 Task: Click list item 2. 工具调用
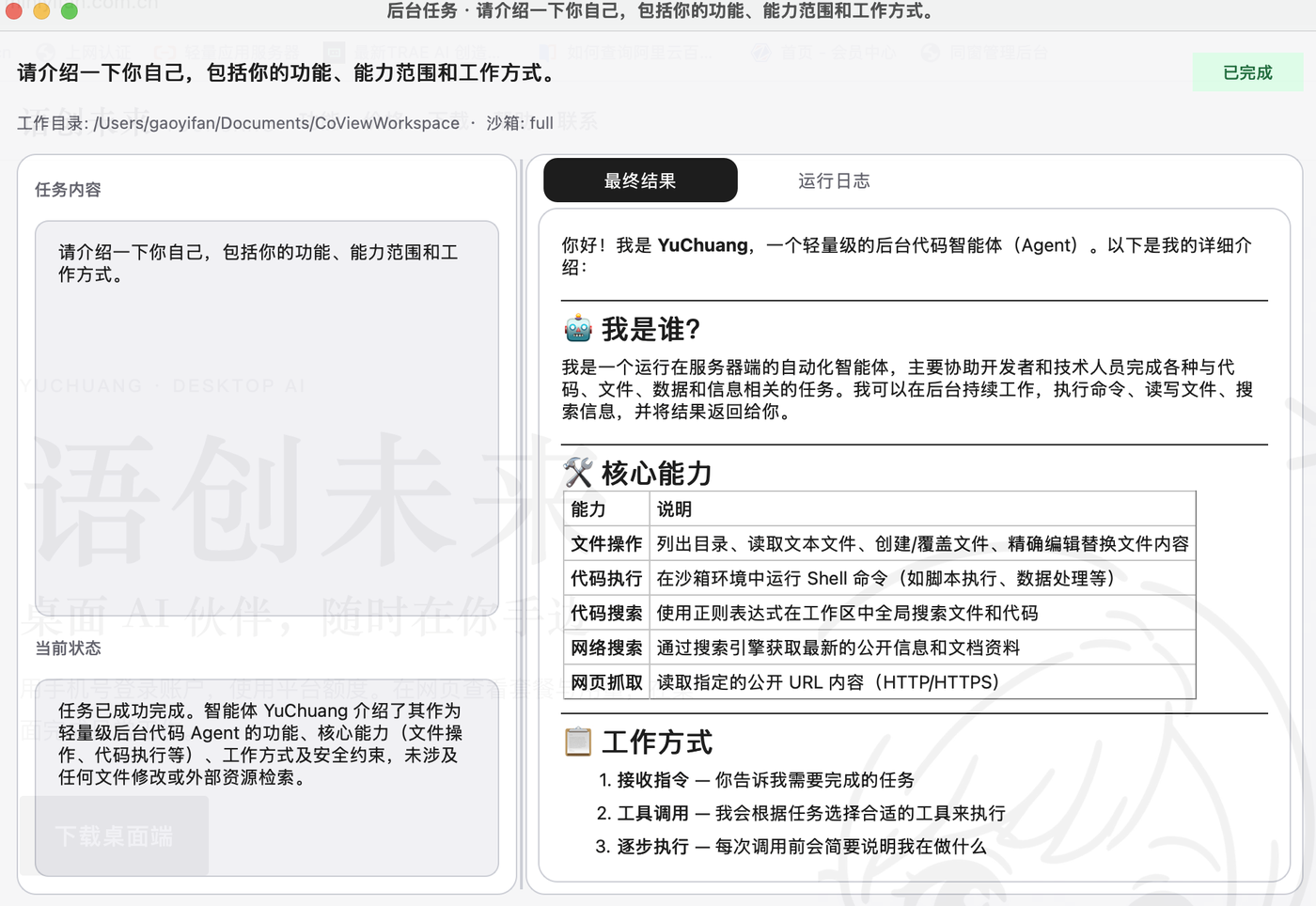(801, 813)
